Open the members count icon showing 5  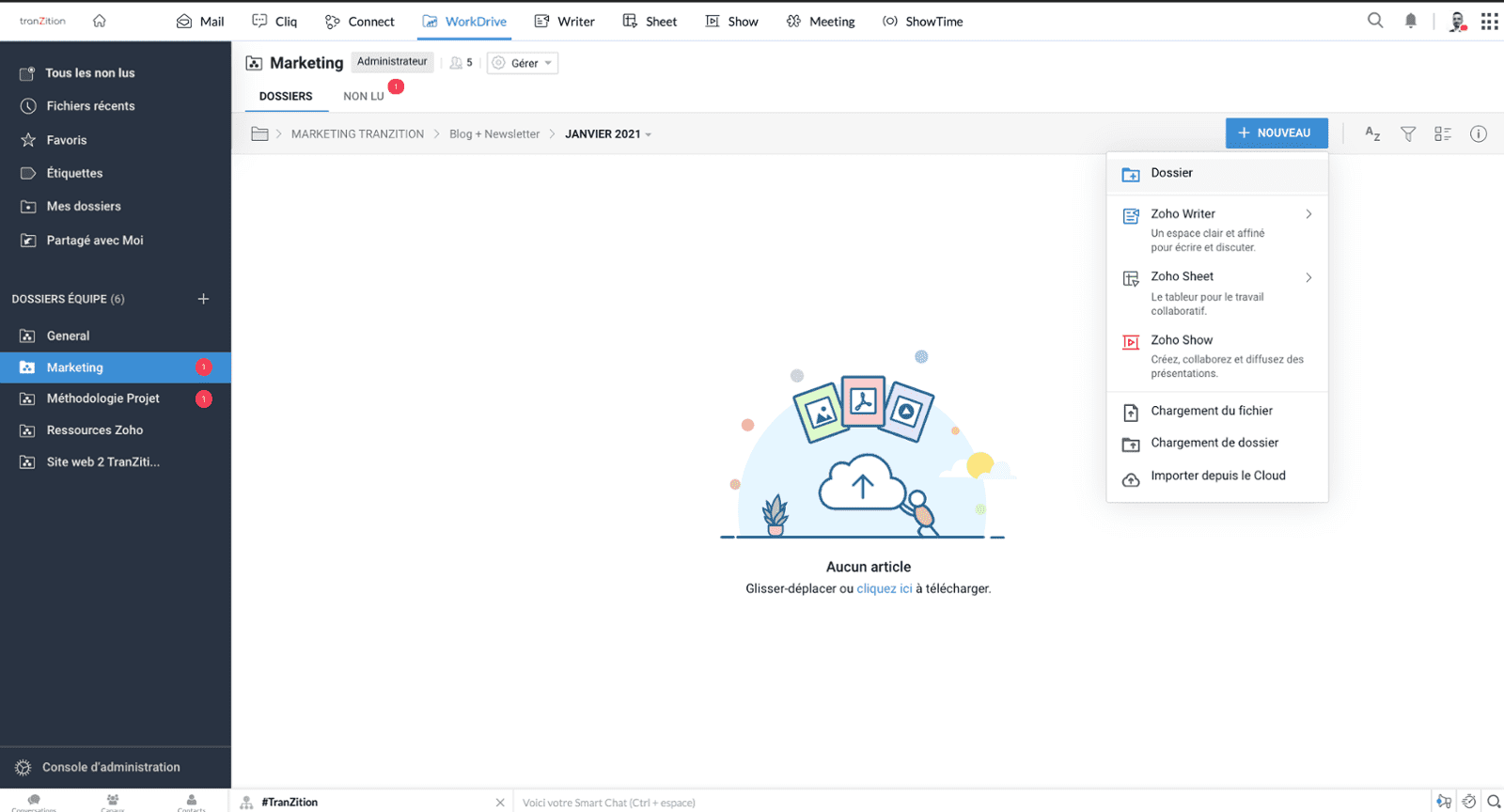(462, 63)
